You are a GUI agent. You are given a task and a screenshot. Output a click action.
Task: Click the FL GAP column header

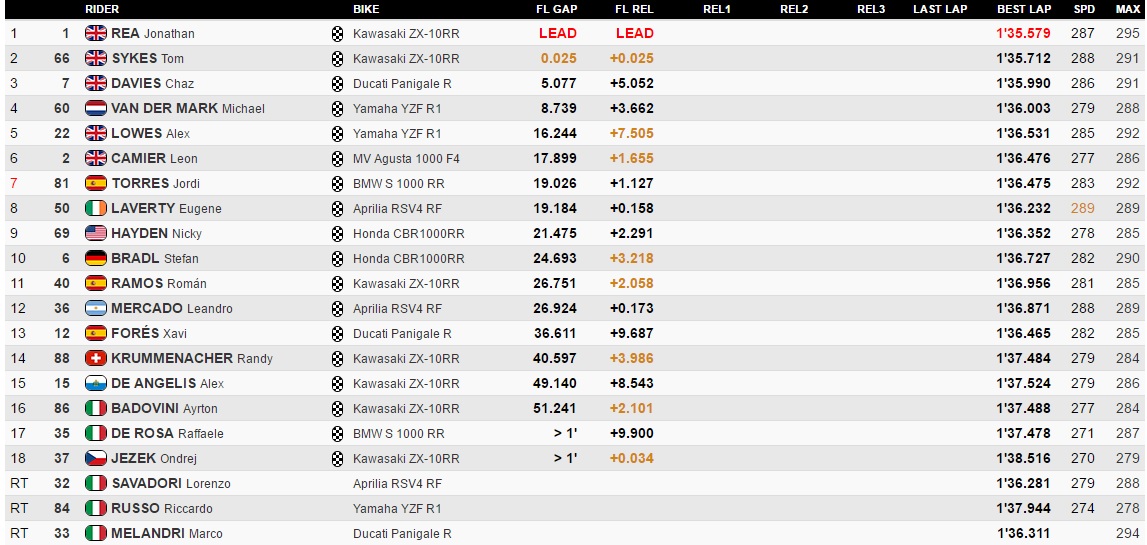tap(557, 9)
